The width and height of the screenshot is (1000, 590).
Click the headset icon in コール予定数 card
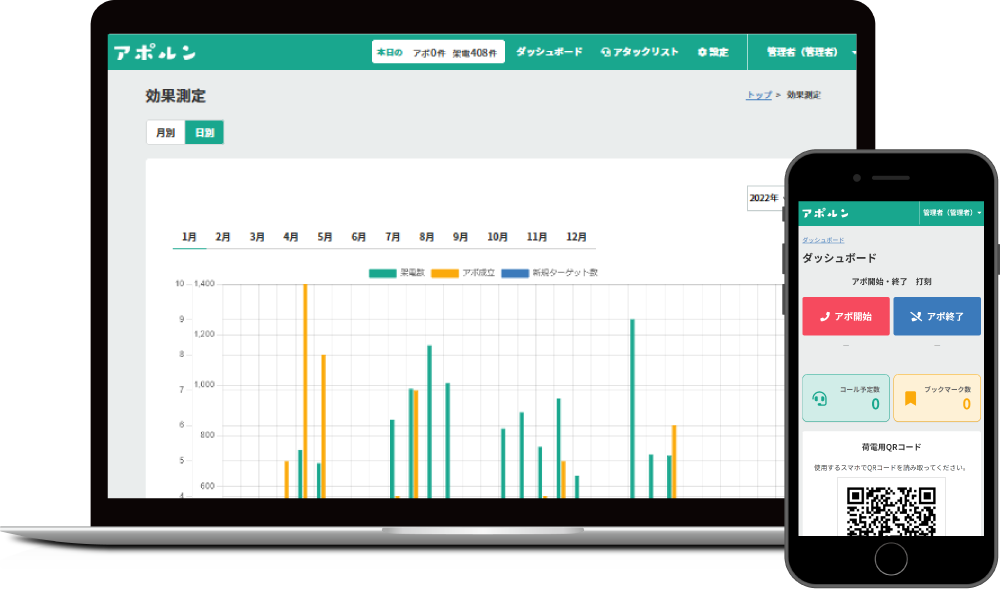tap(820, 399)
